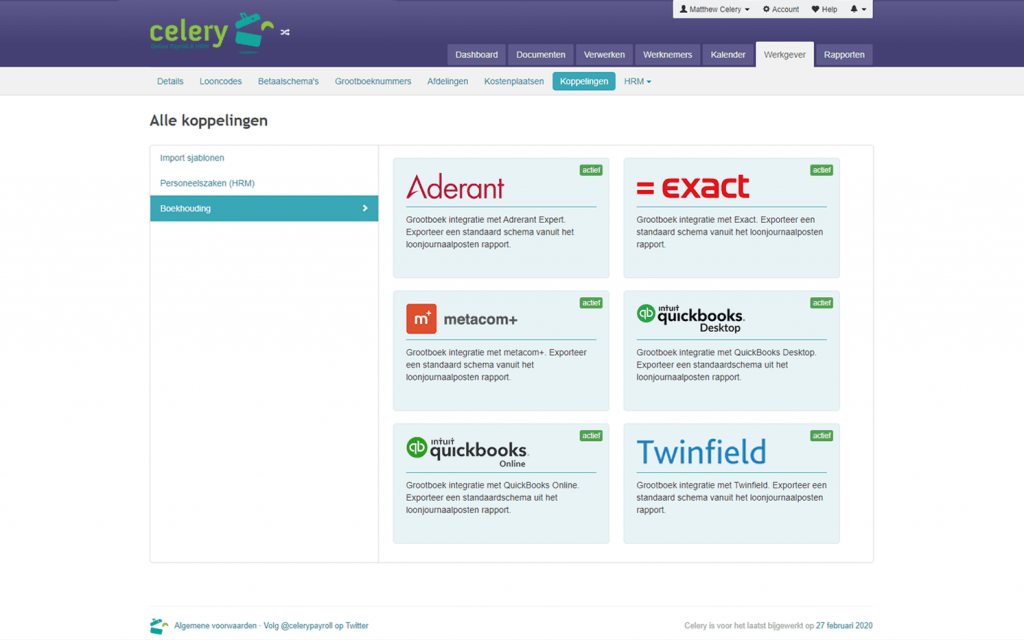The image size is (1024, 640).
Task: Open the Details submenu item
Action: point(170,82)
